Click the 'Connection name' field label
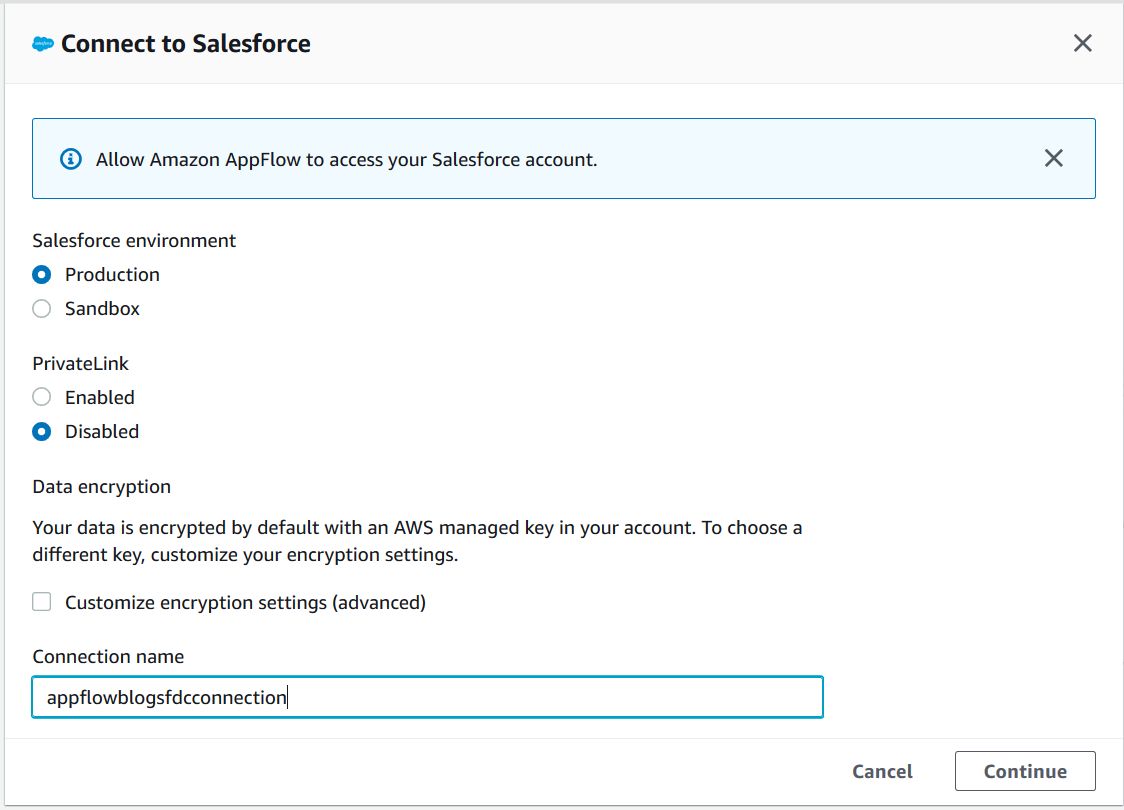 pyautogui.click(x=108, y=657)
